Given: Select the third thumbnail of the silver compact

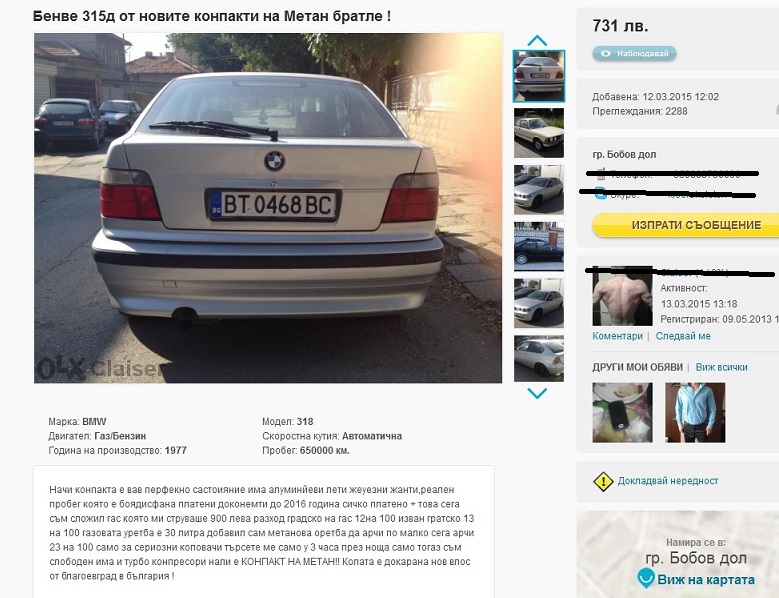Looking at the screenshot, I should pos(539,189).
